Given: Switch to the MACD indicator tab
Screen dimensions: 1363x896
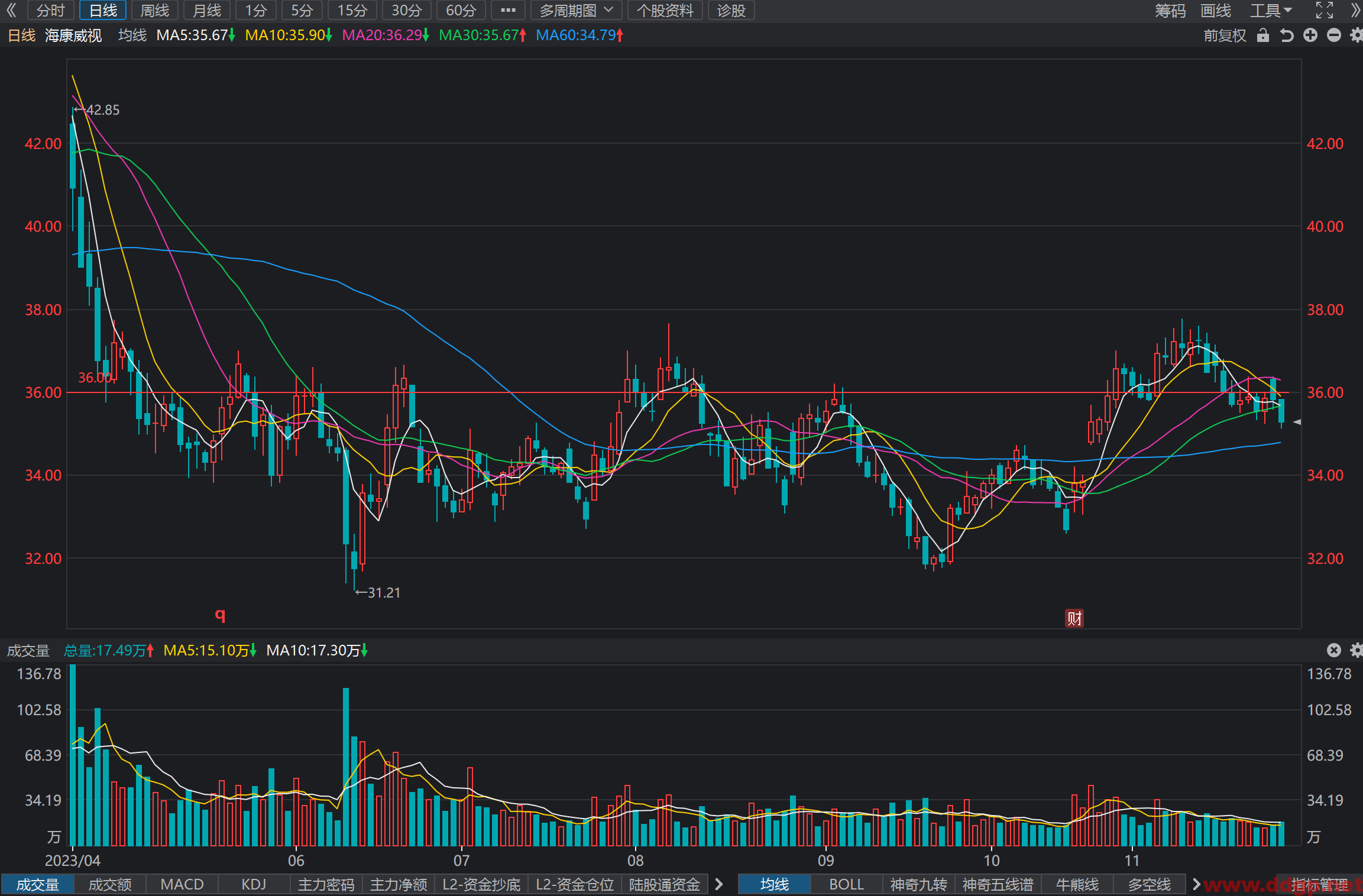Looking at the screenshot, I should [x=182, y=884].
